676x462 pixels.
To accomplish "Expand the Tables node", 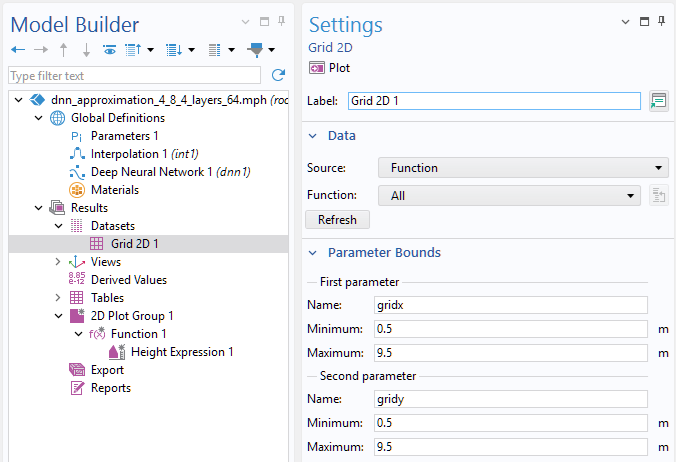I will click(58, 298).
